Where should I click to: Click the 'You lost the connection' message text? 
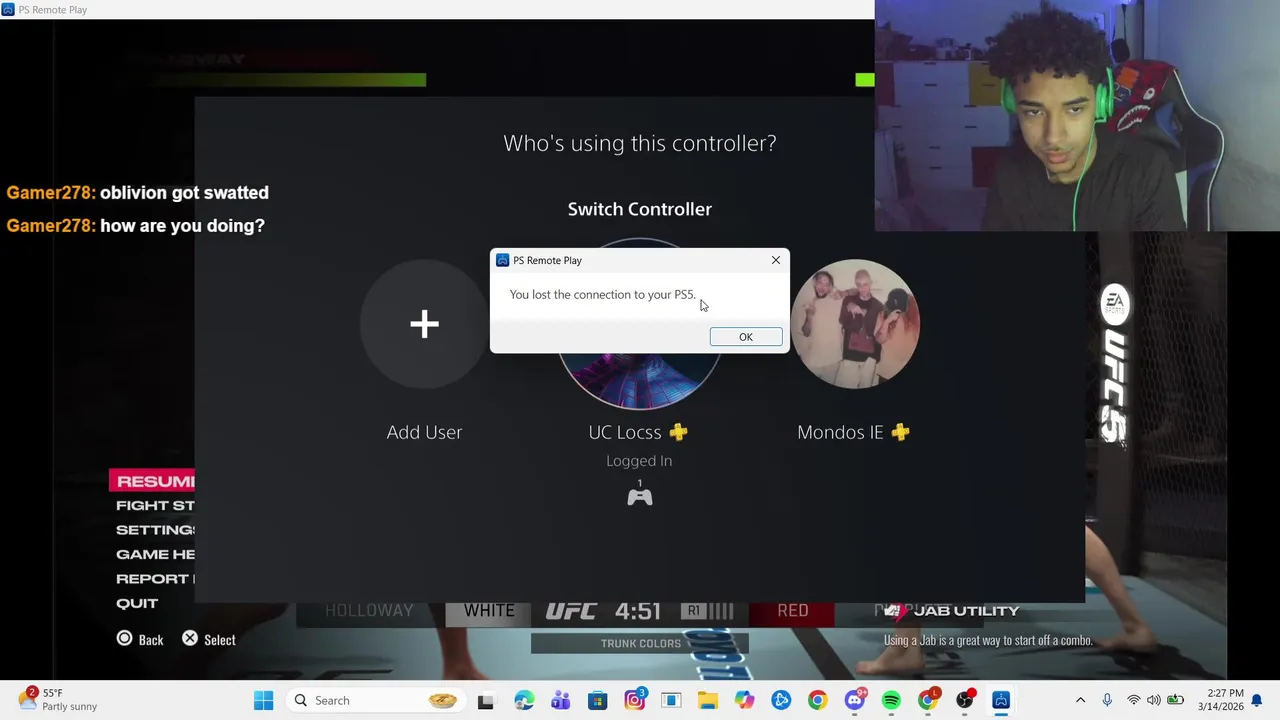(602, 294)
